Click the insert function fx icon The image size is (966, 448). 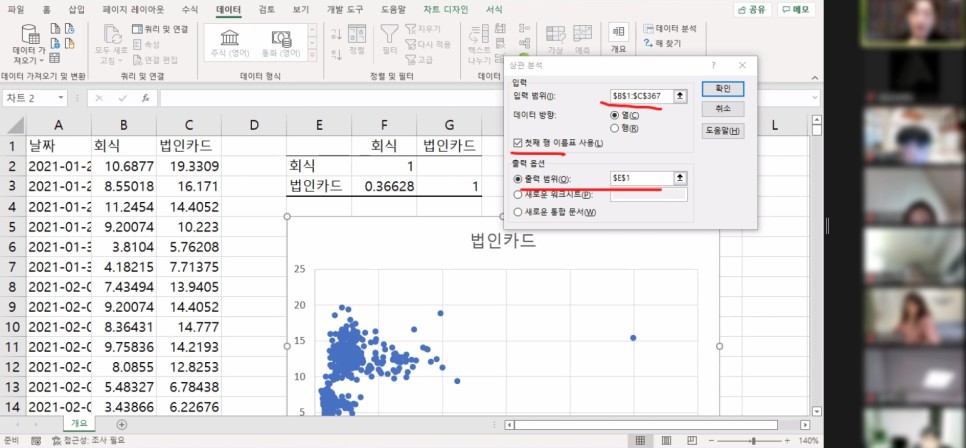tap(146, 98)
